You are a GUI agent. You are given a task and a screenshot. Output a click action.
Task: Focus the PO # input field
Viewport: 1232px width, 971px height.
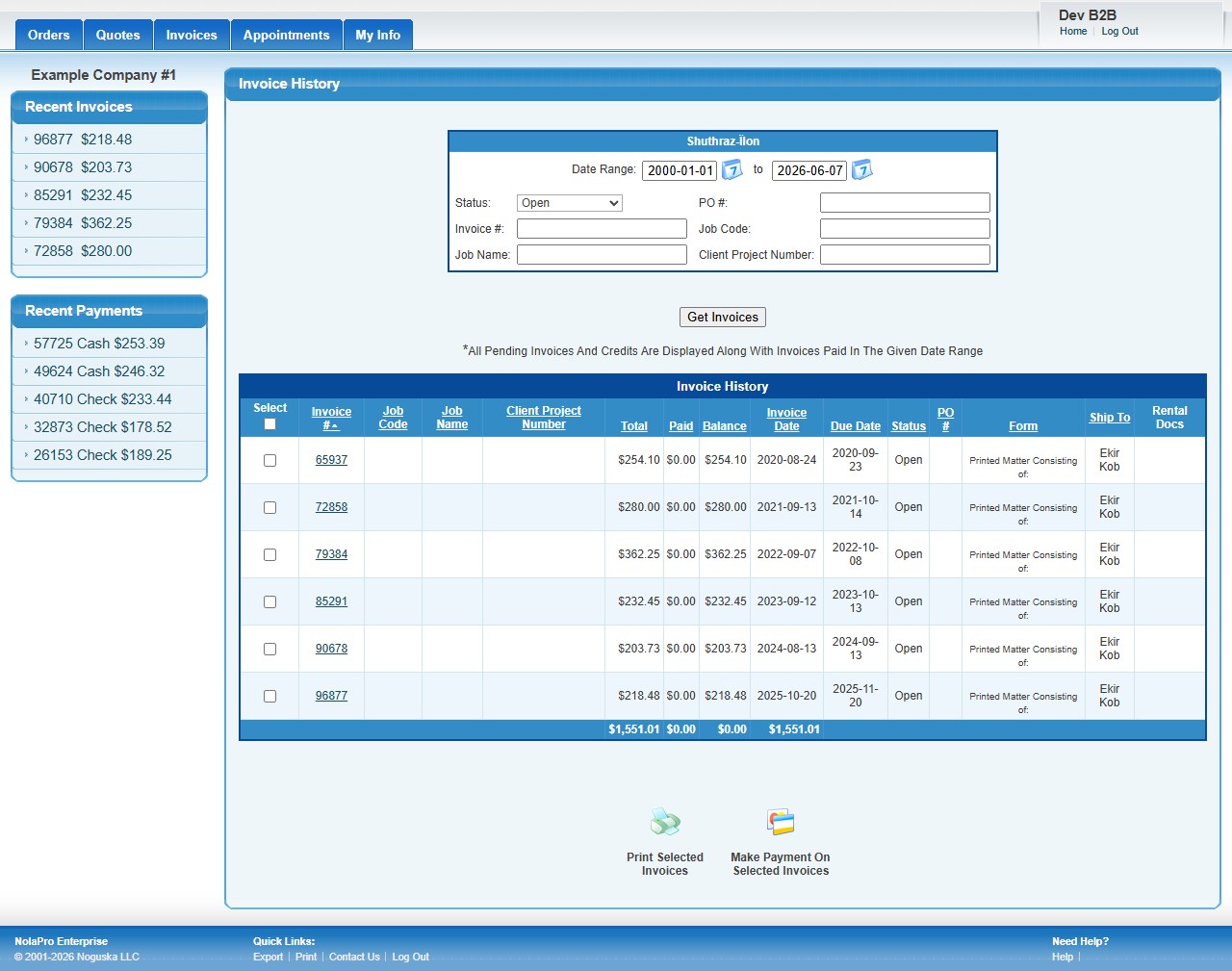point(905,203)
